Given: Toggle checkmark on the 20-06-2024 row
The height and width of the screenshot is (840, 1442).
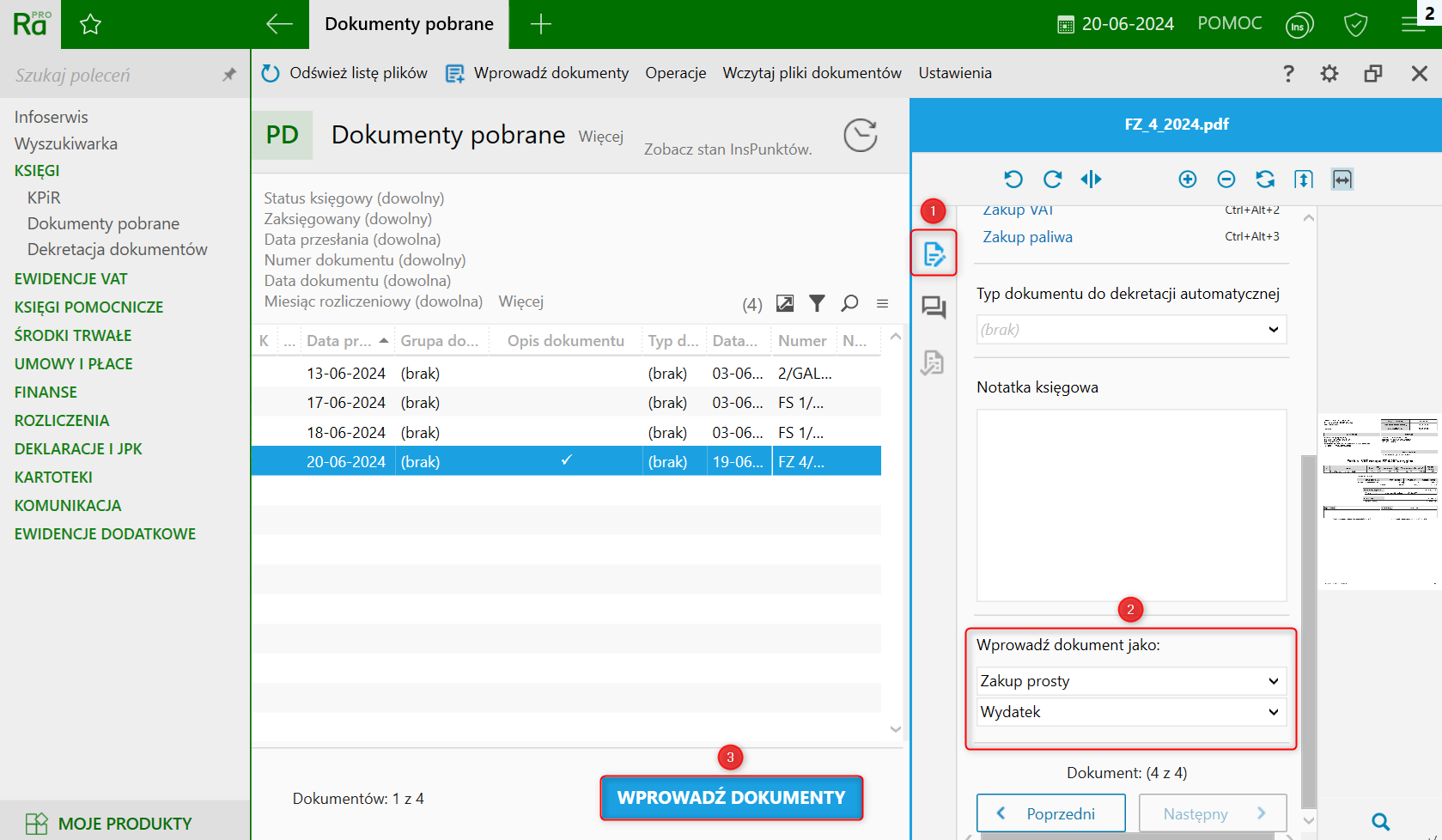Looking at the screenshot, I should [566, 461].
